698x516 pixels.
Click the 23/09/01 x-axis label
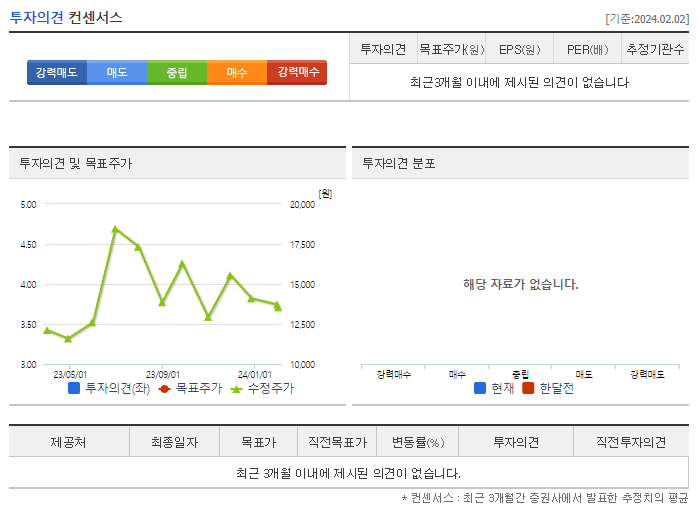(x=162, y=375)
